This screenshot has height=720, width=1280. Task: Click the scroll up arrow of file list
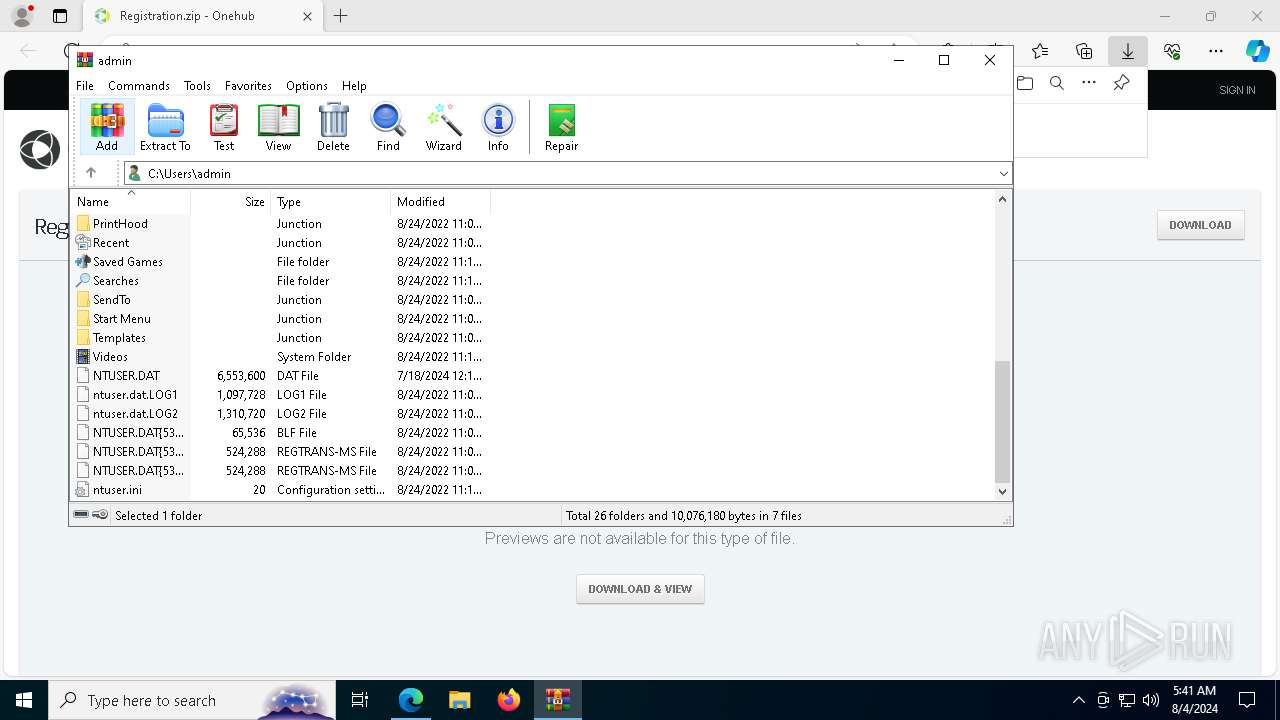tap(1002, 199)
